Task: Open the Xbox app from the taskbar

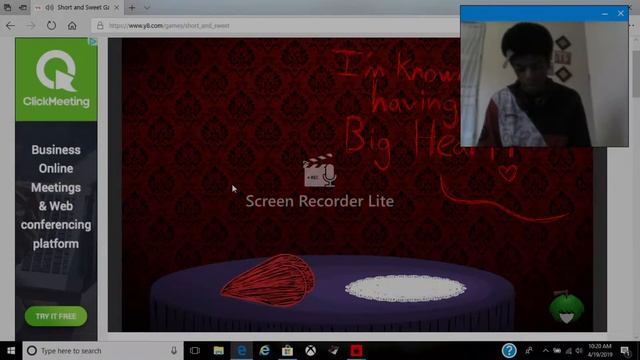Action: tap(311, 351)
